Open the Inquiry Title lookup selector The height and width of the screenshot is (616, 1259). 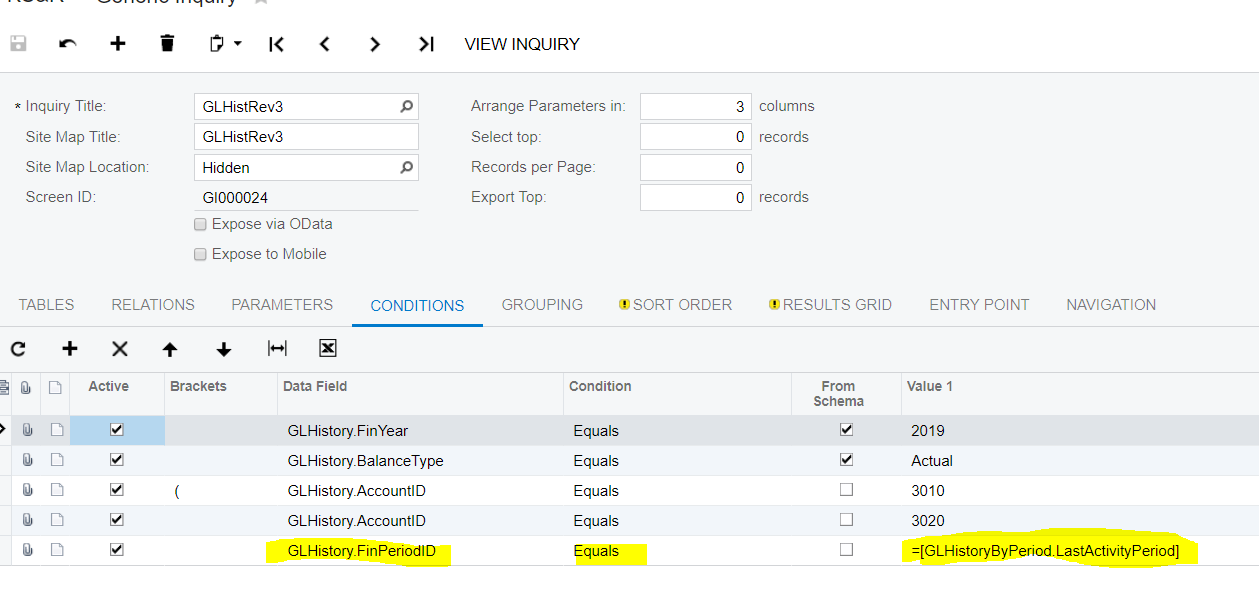click(x=406, y=107)
